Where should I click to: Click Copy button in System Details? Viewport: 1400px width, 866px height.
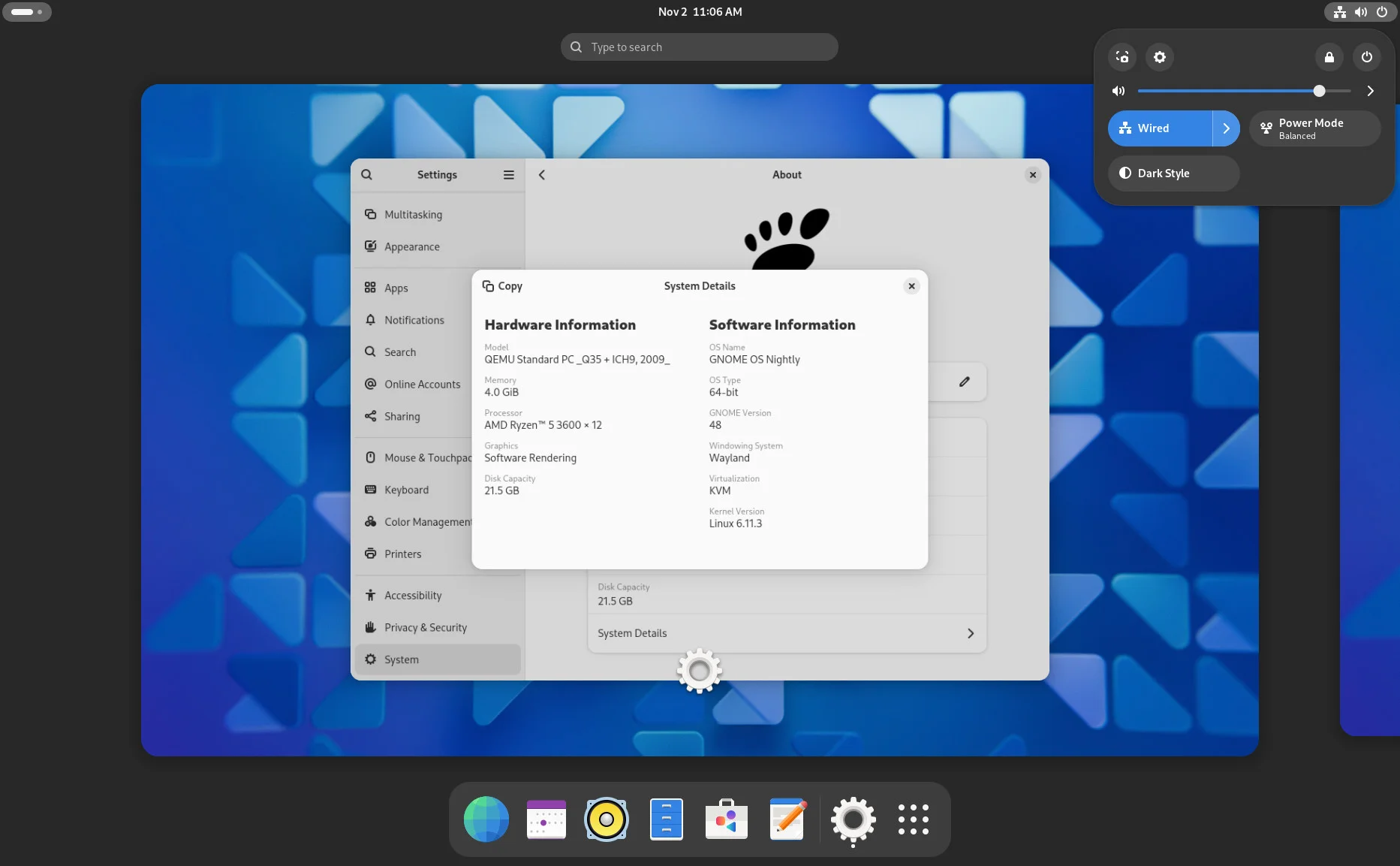[502, 286]
